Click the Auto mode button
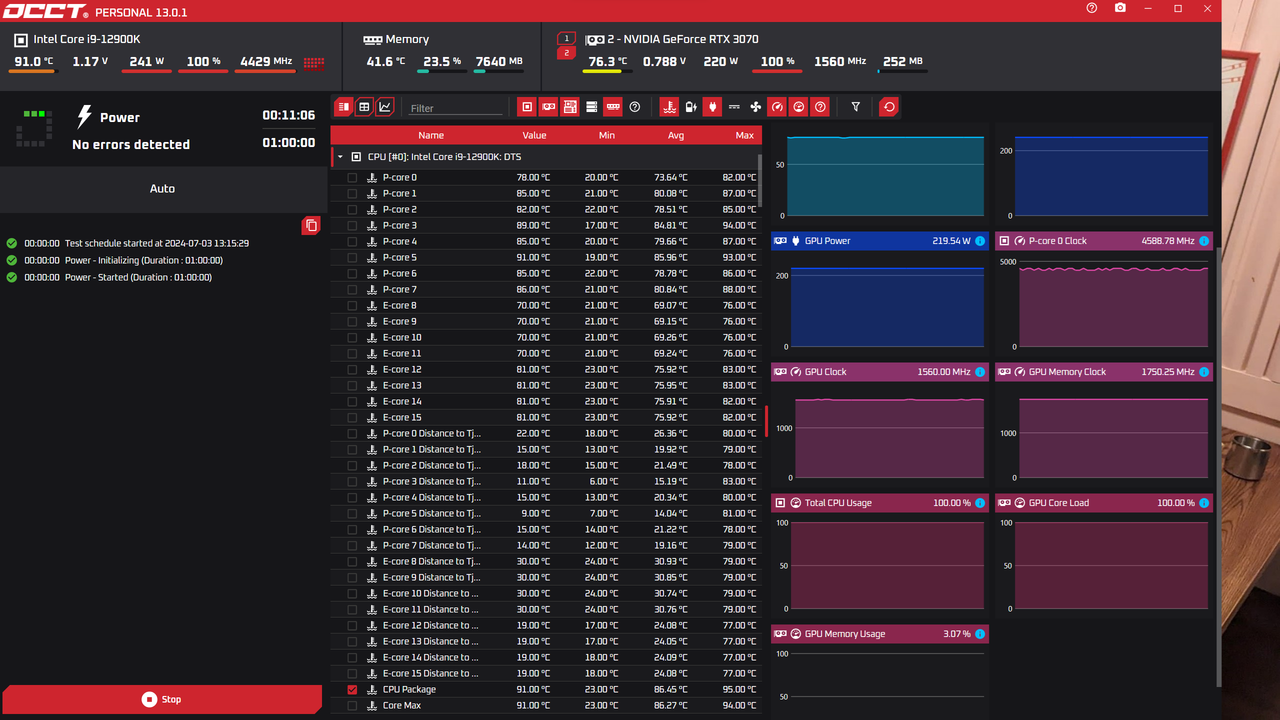The image size is (1280, 720). [x=162, y=189]
